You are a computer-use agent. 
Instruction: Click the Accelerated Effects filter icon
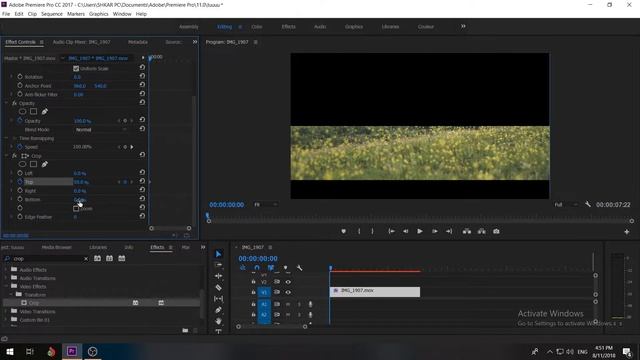[97, 258]
